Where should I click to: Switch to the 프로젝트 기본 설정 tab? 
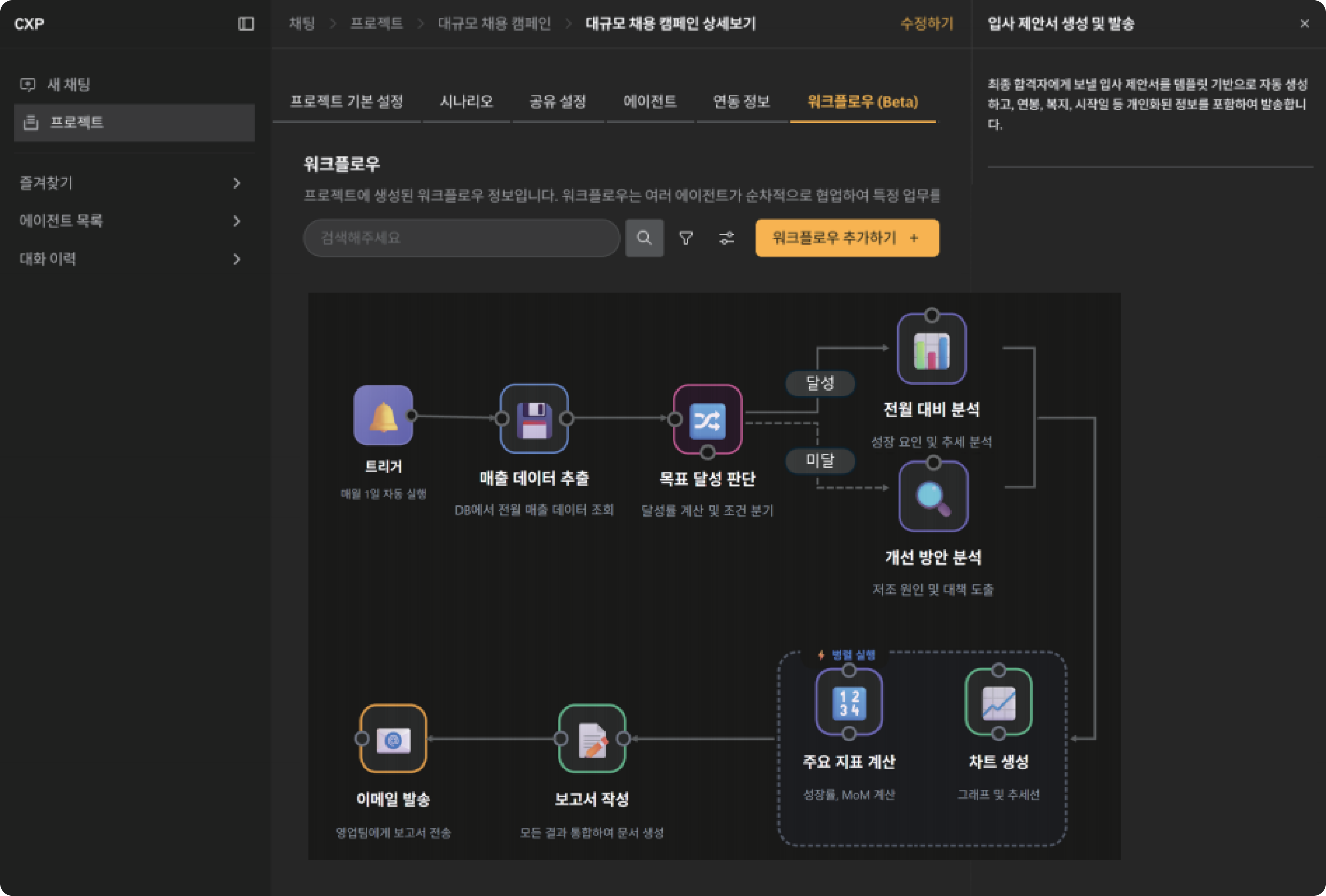(347, 102)
